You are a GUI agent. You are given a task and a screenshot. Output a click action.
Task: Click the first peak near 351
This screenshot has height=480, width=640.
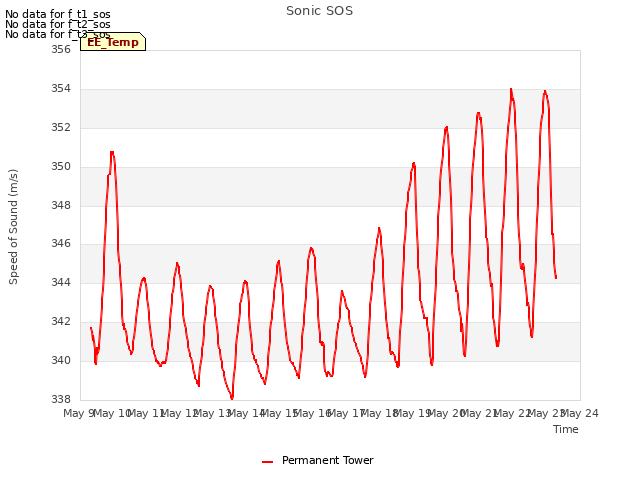click(x=112, y=152)
